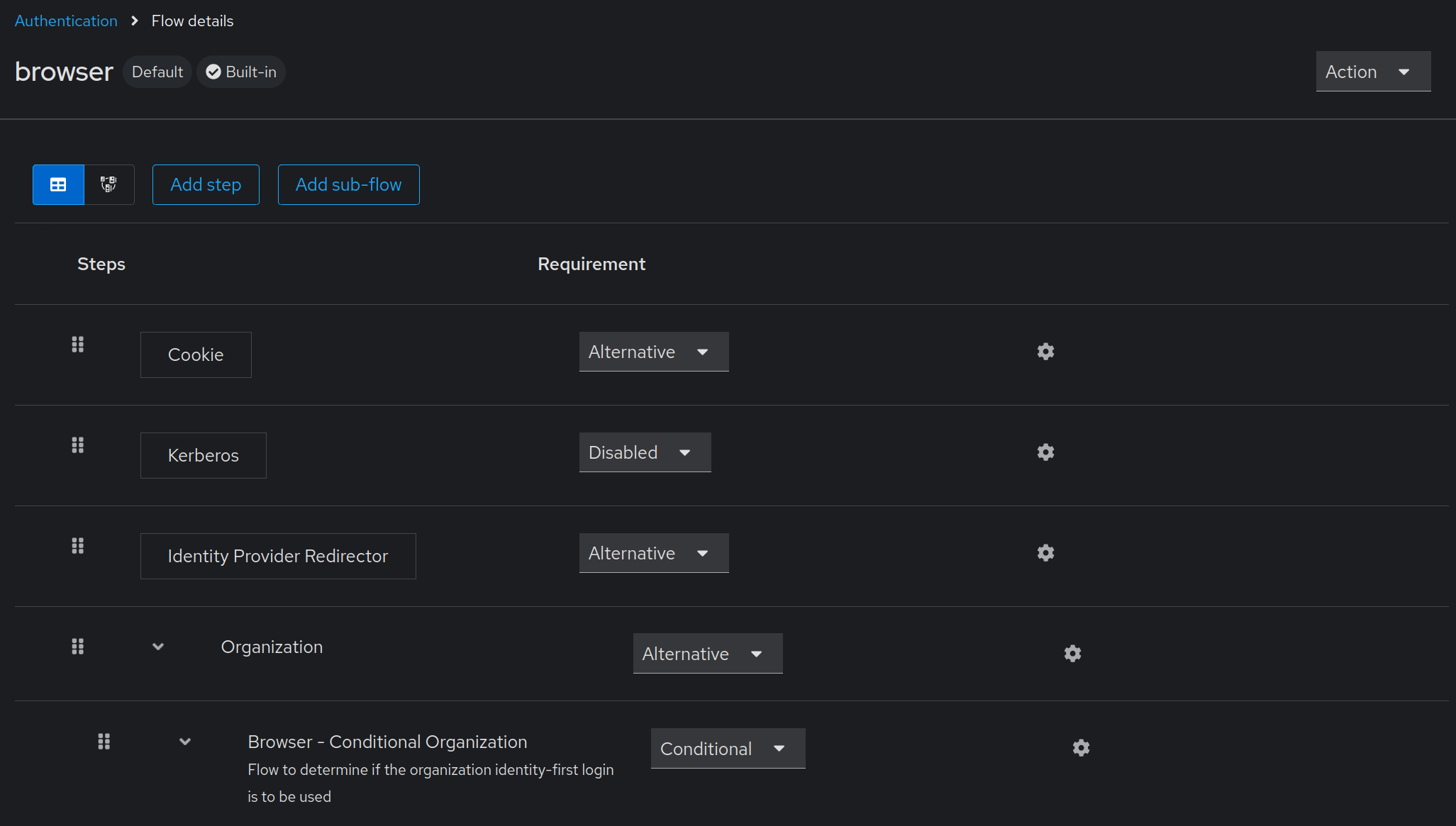
Task: Click the Cookie step settings gear
Action: click(1046, 351)
